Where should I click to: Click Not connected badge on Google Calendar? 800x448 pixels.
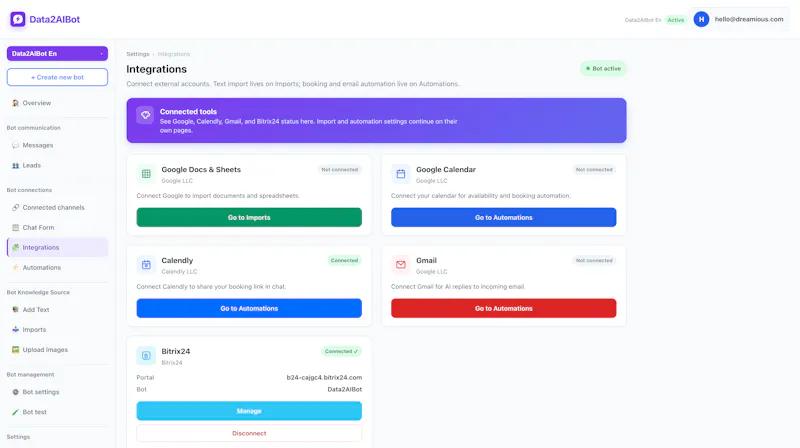click(x=594, y=170)
